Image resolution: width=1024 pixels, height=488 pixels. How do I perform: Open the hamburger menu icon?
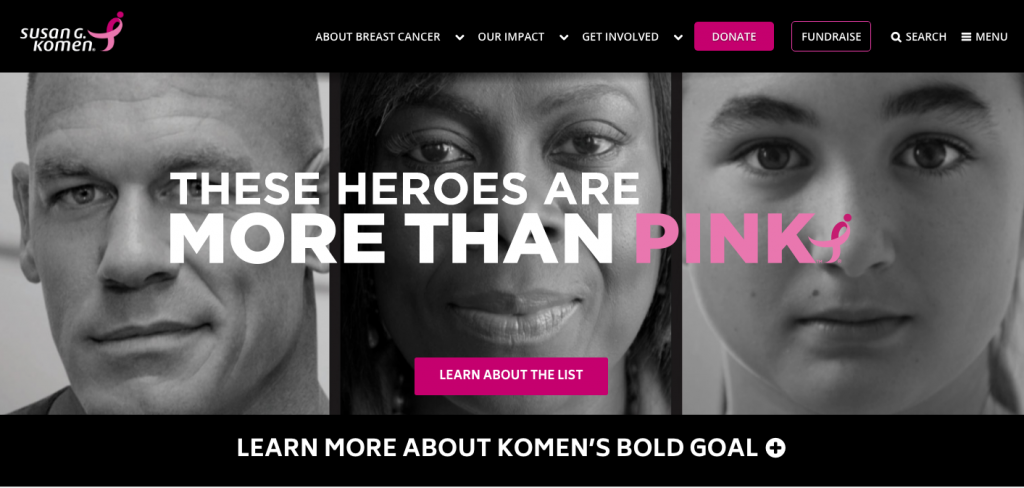[966, 37]
